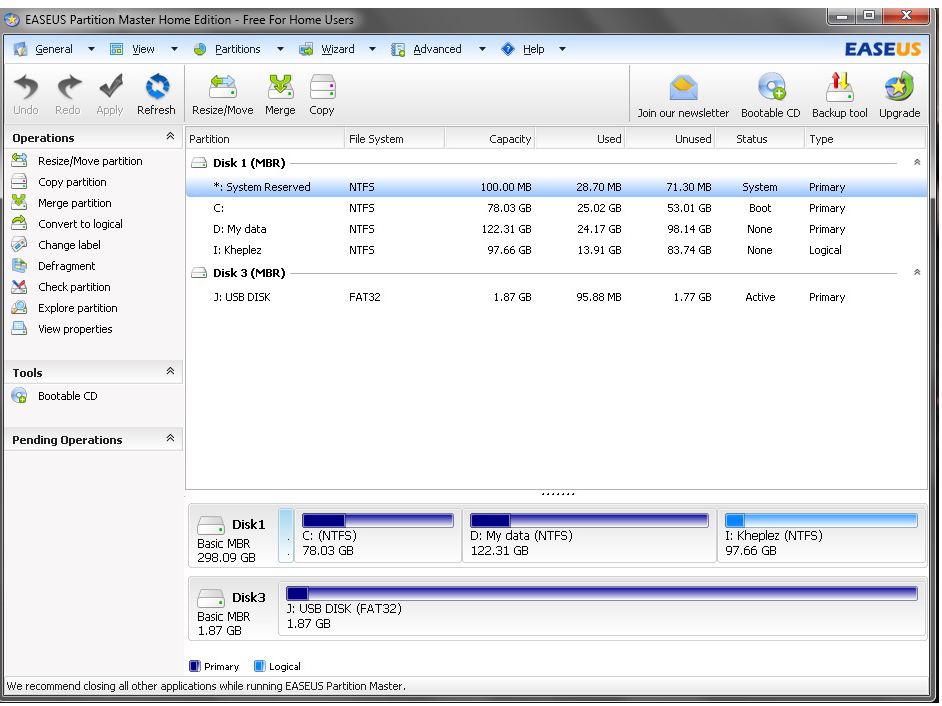Screen dimensions: 942x706
Task: Open the Partitions menu
Action: click(x=237, y=49)
